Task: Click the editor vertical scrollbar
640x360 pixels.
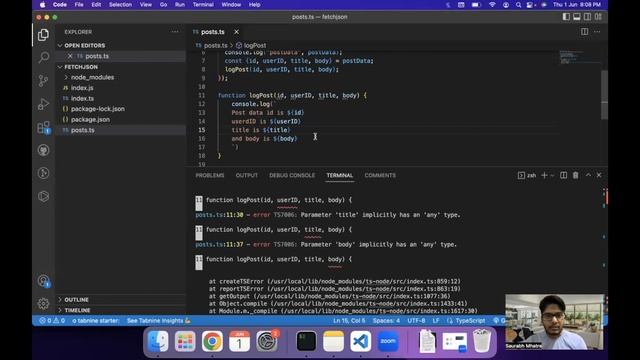Action: click(604, 95)
